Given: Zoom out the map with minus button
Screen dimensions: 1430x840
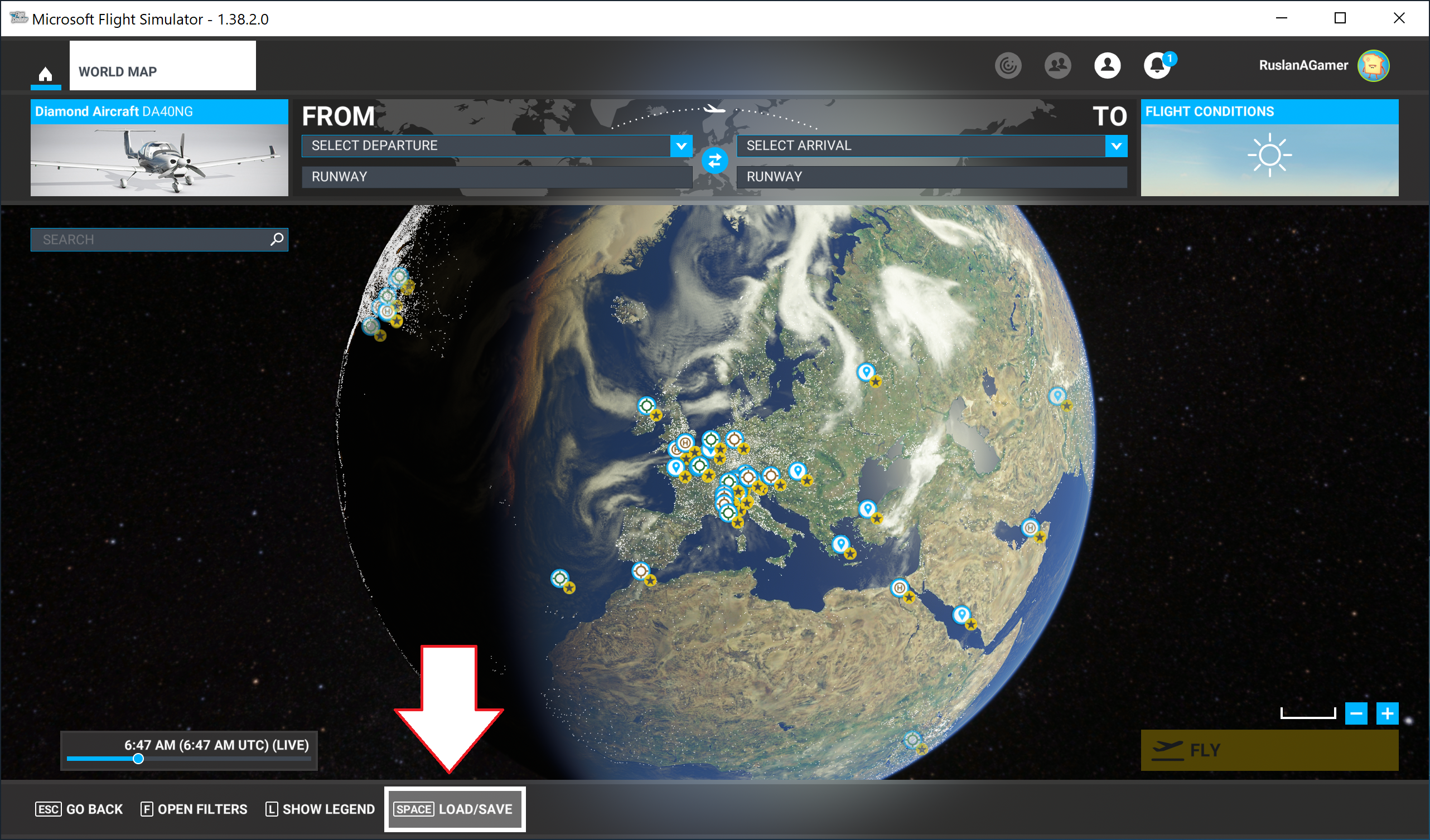Looking at the screenshot, I should tap(1356, 713).
